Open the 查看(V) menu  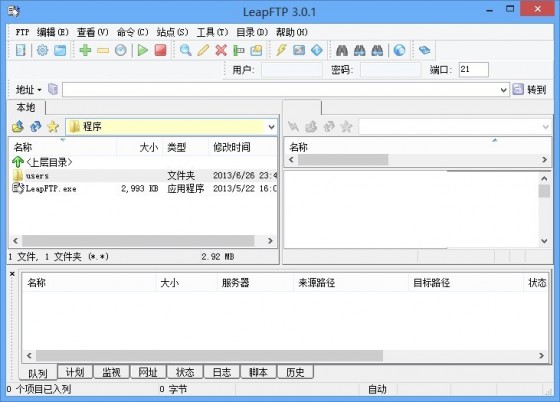(x=92, y=32)
